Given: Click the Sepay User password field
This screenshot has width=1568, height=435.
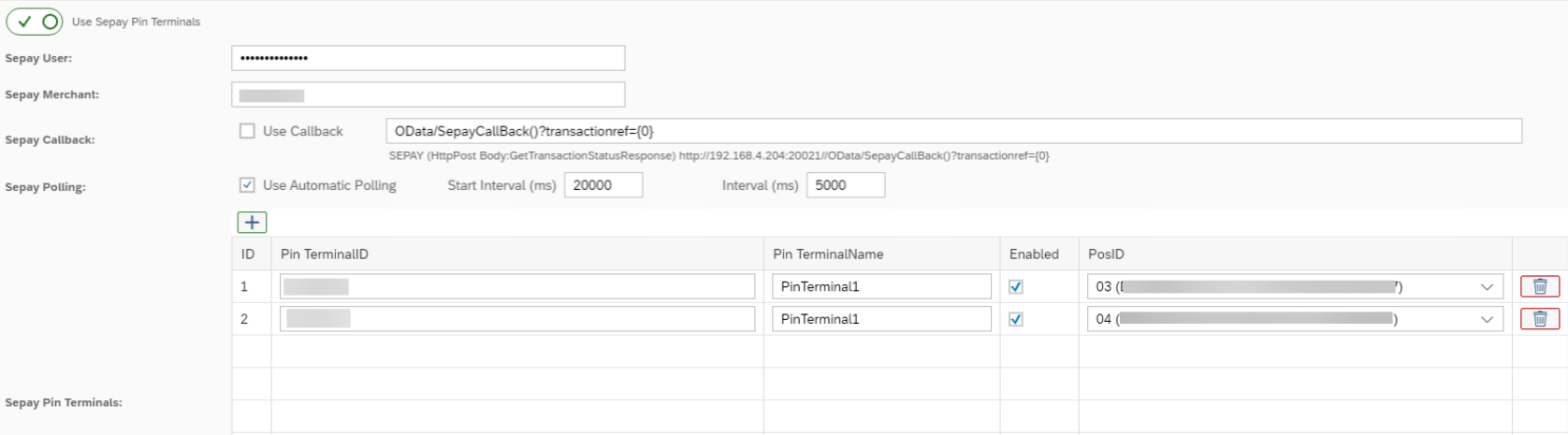Looking at the screenshot, I should [x=428, y=58].
